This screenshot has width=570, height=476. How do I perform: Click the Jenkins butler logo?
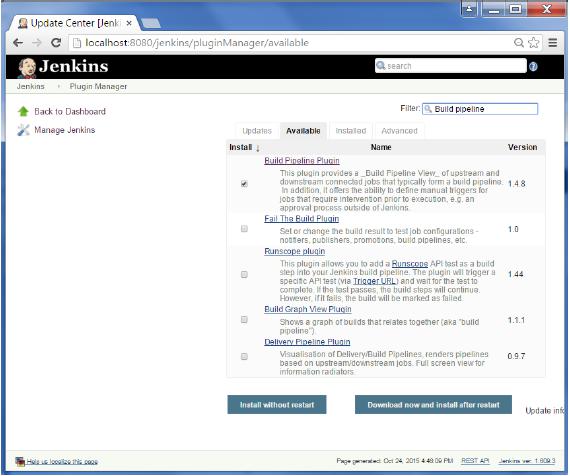pyautogui.click(x=27, y=67)
